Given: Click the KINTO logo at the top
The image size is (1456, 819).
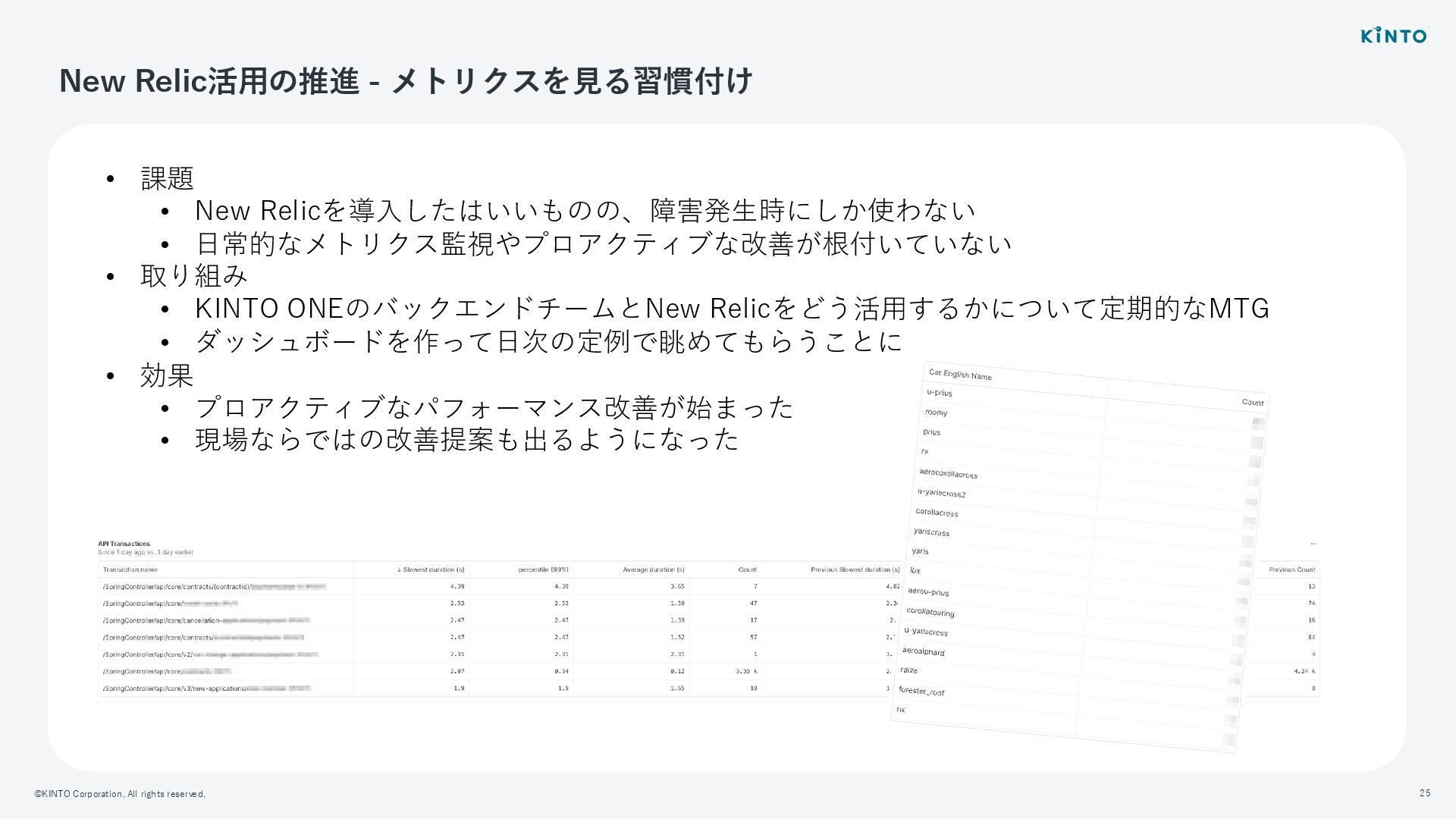Looking at the screenshot, I should [1393, 35].
